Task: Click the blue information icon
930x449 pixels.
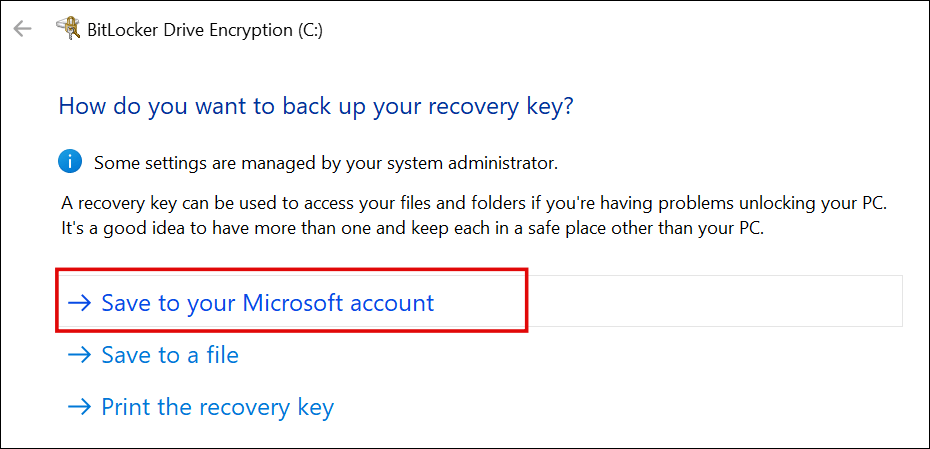Action: click(70, 161)
